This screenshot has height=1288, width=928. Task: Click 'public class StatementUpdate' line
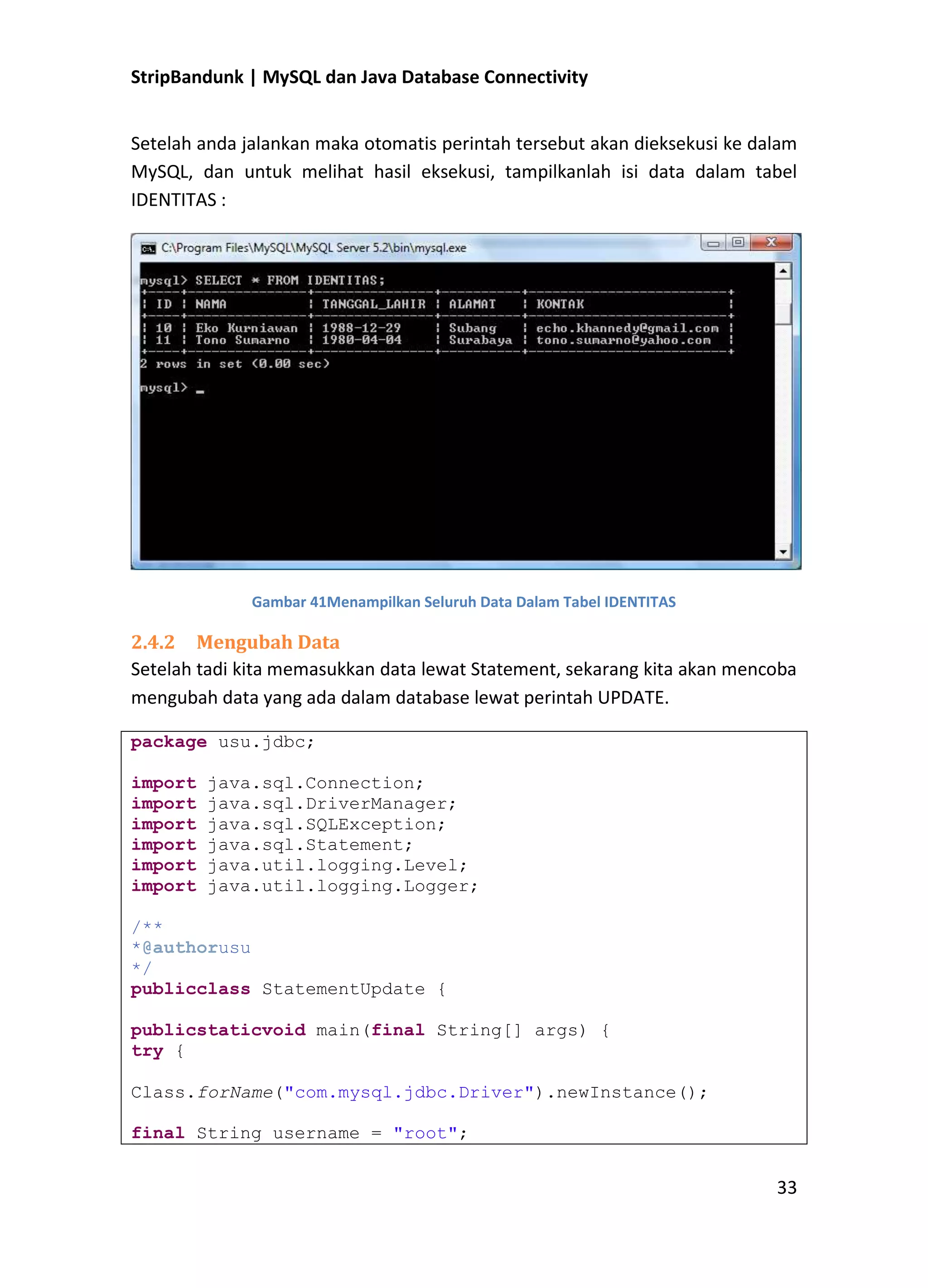(289, 989)
